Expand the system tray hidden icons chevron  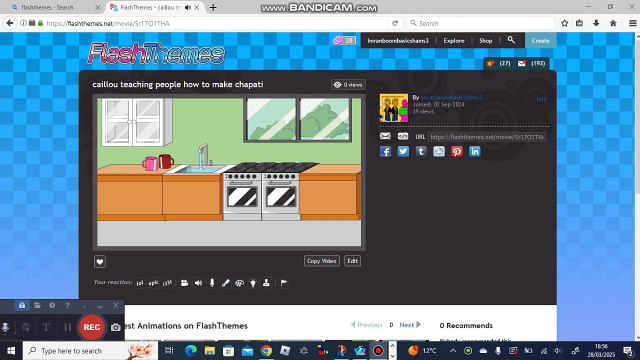click(x=453, y=351)
